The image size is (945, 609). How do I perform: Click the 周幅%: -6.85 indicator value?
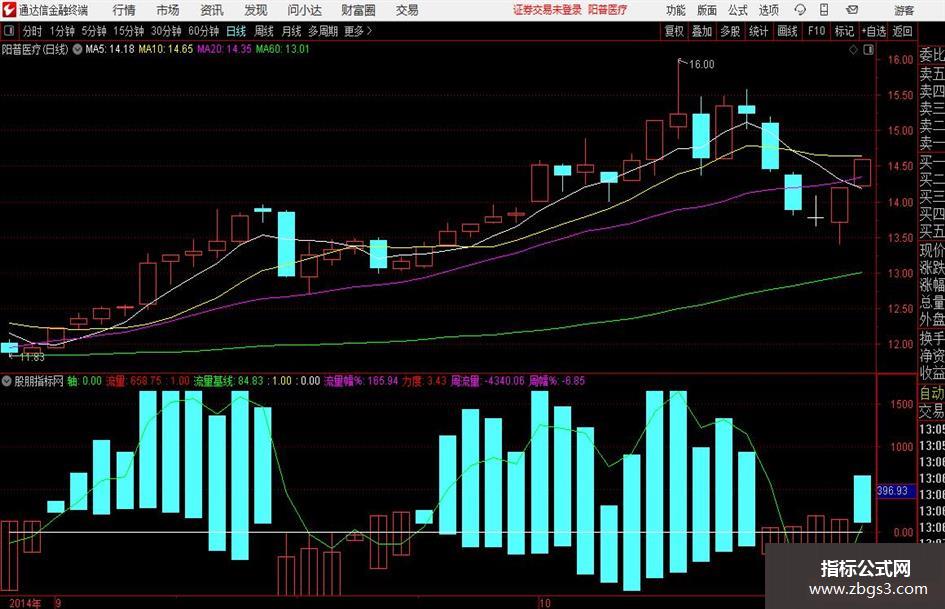[557, 381]
